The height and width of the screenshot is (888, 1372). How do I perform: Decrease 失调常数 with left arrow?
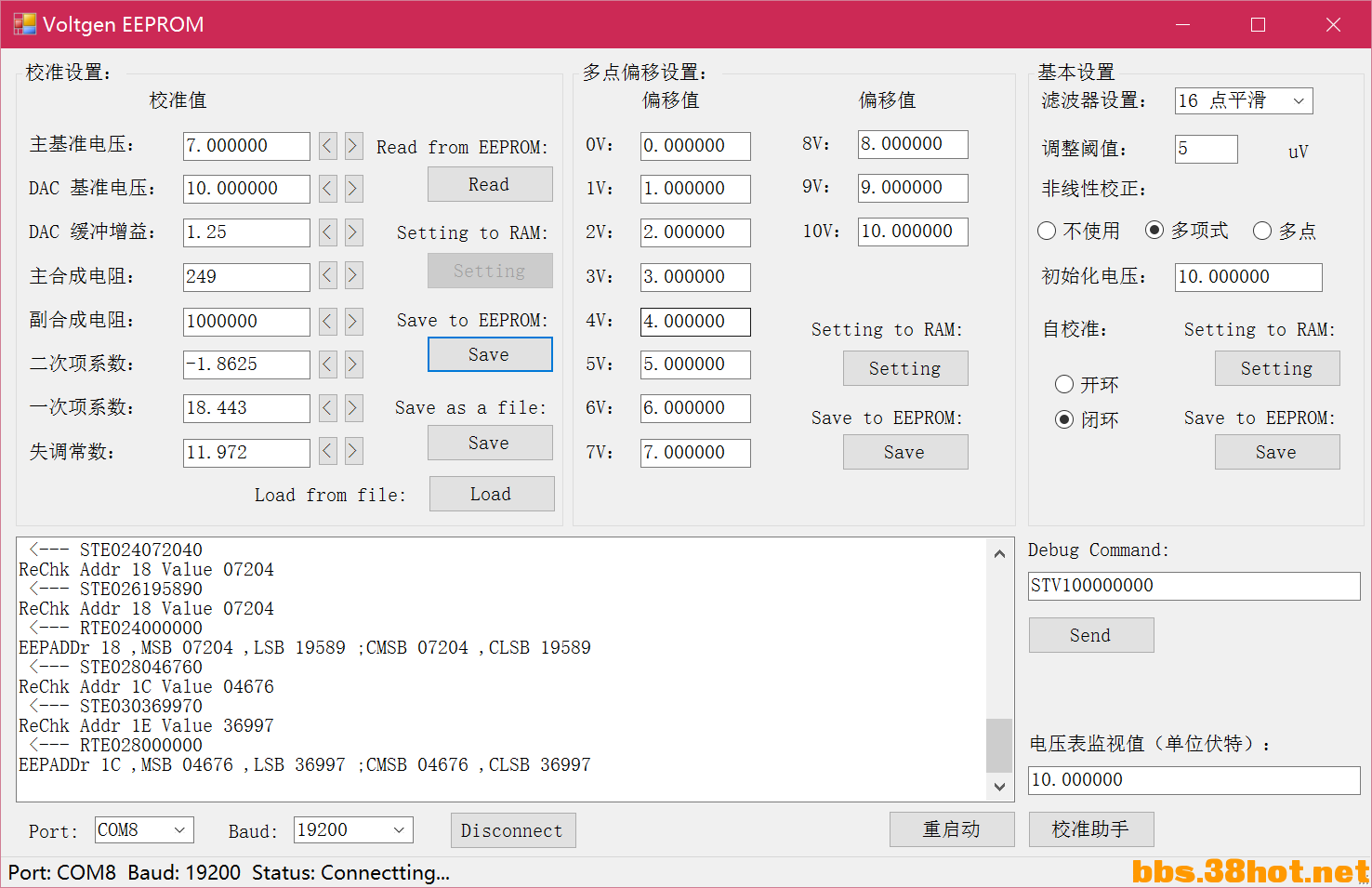pos(327,452)
